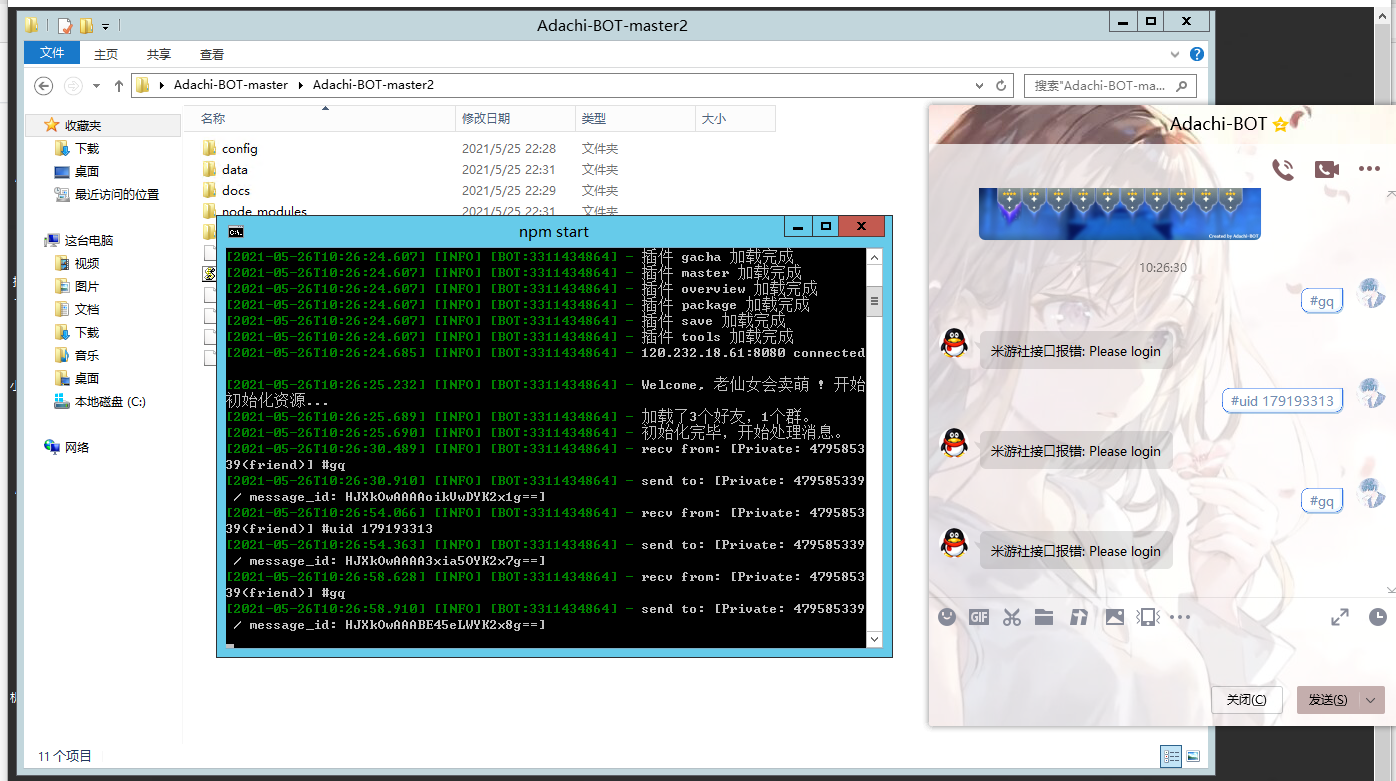The height and width of the screenshot is (781, 1396).
Task: Start a video call from the chat header
Action: point(1326,170)
